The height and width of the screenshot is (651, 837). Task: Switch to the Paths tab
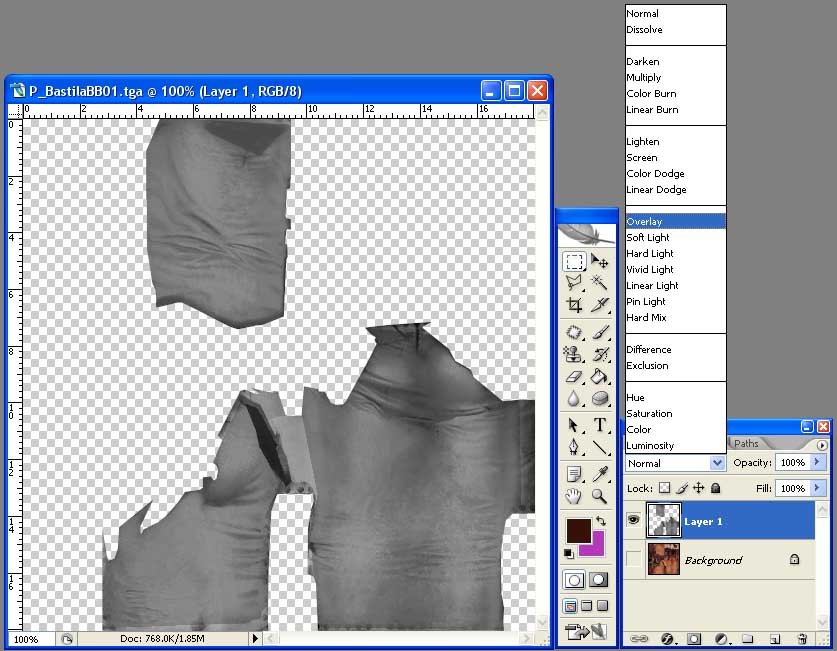click(x=746, y=443)
